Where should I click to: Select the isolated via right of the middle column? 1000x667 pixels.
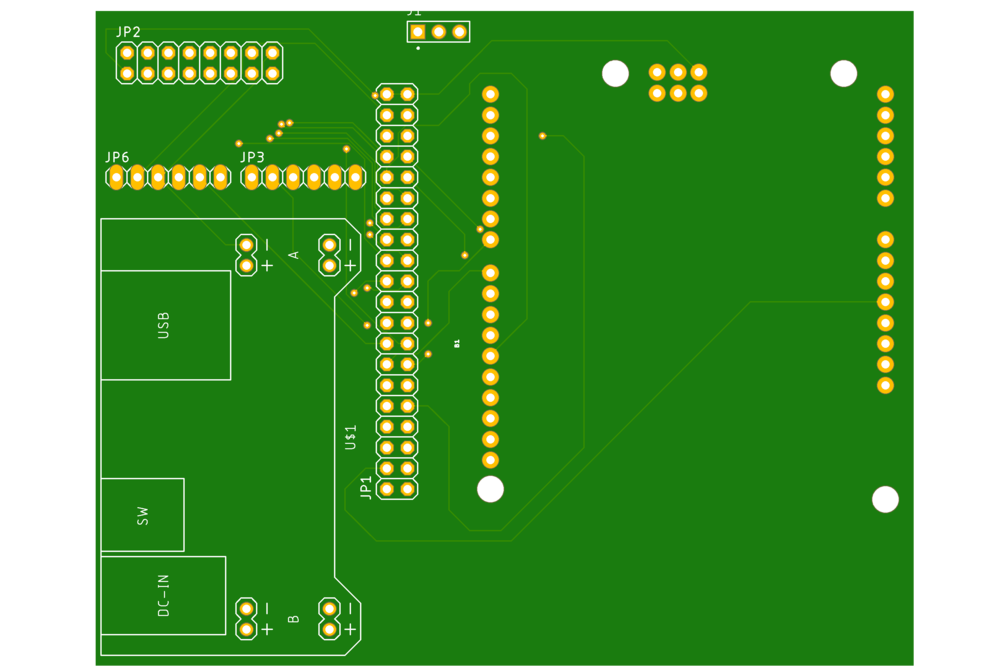[543, 136]
